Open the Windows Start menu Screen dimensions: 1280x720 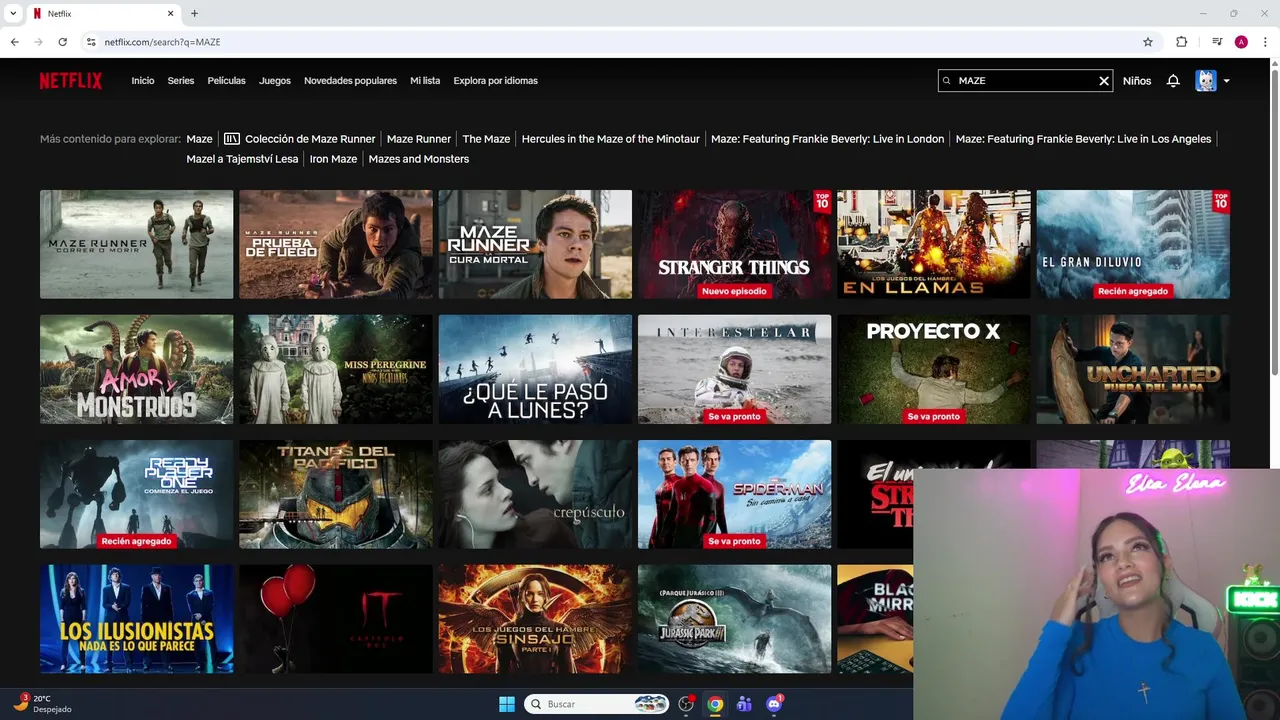507,704
